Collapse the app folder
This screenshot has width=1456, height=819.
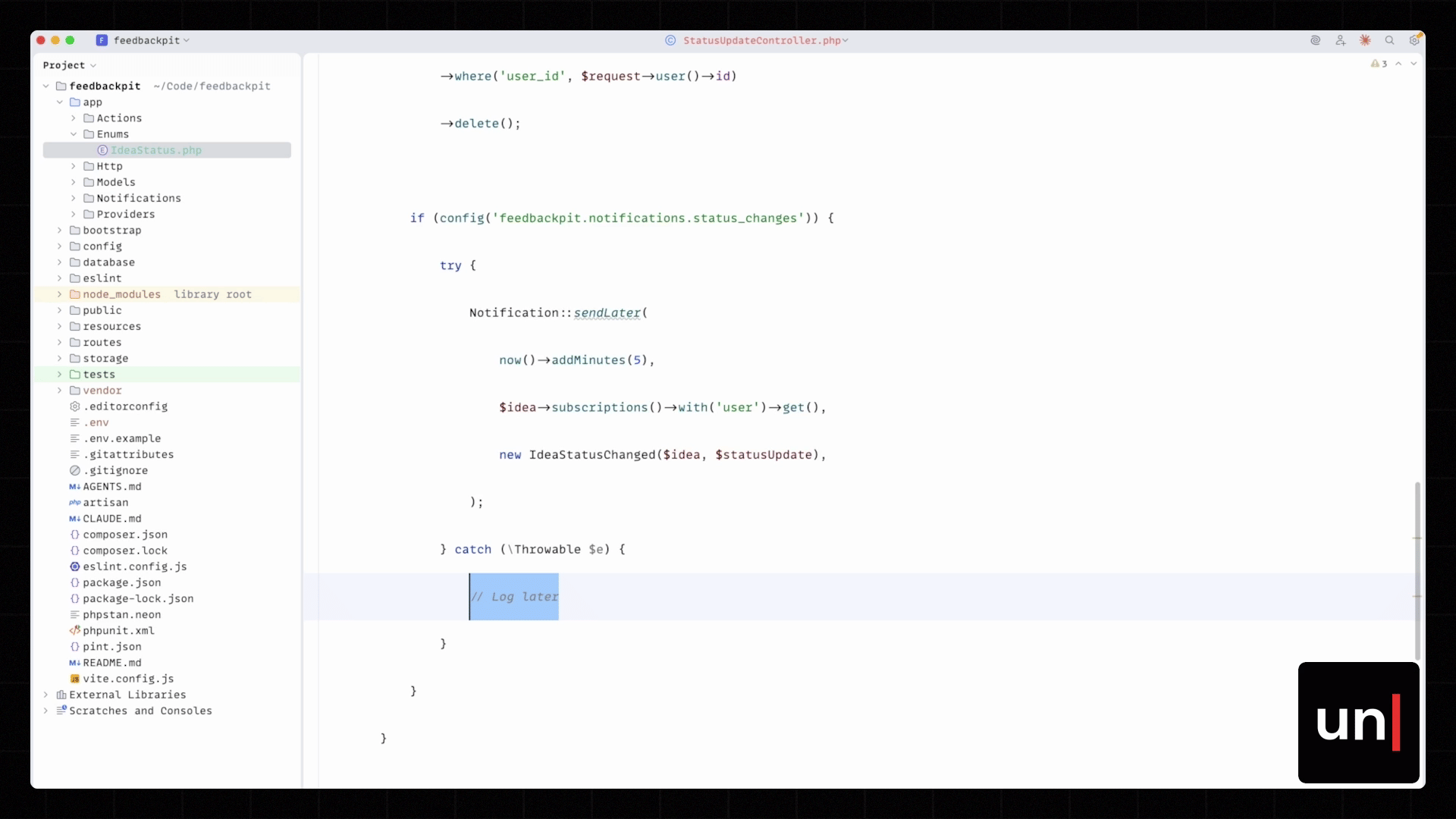click(x=60, y=102)
